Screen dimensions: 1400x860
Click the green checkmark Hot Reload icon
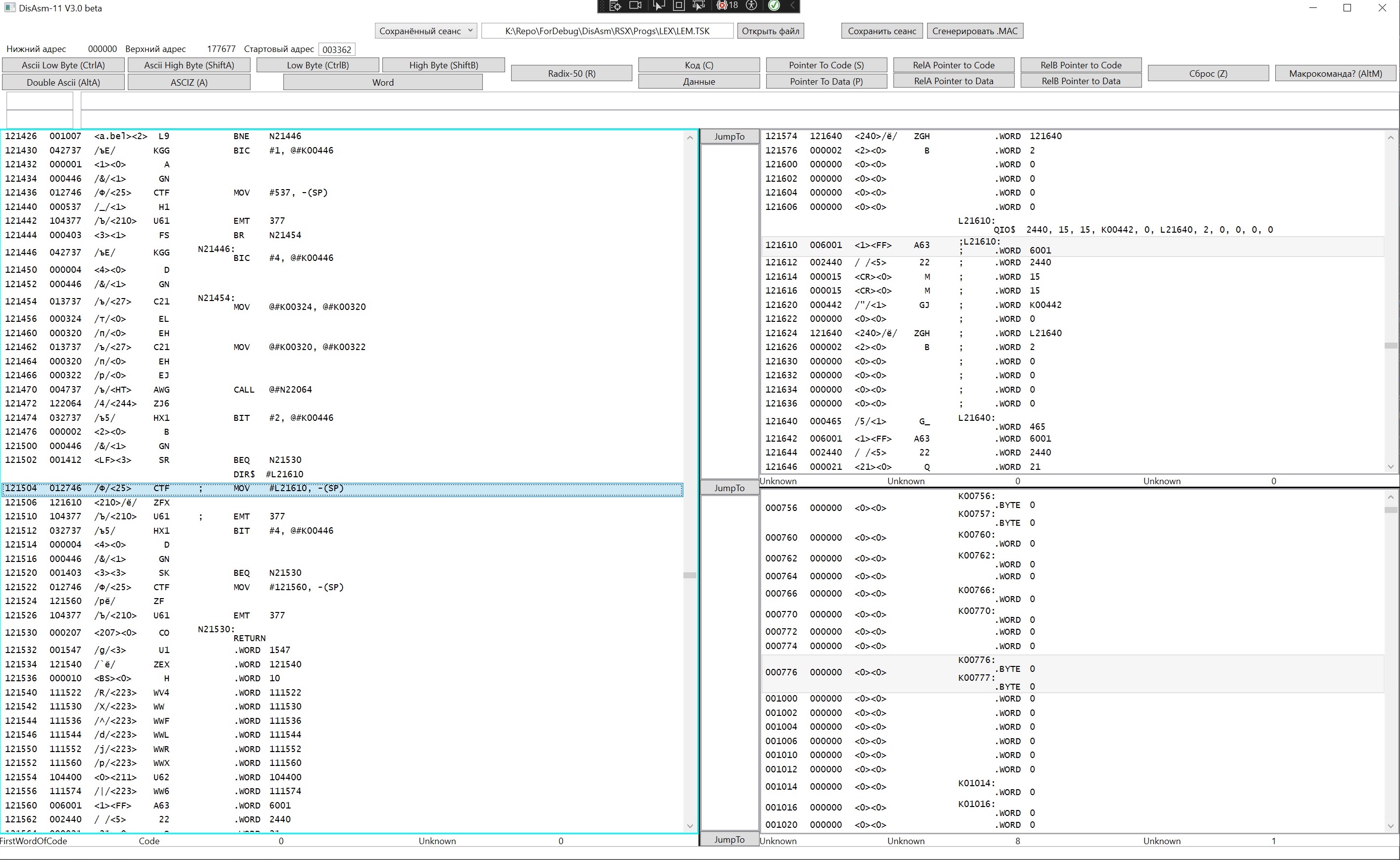(774, 5)
